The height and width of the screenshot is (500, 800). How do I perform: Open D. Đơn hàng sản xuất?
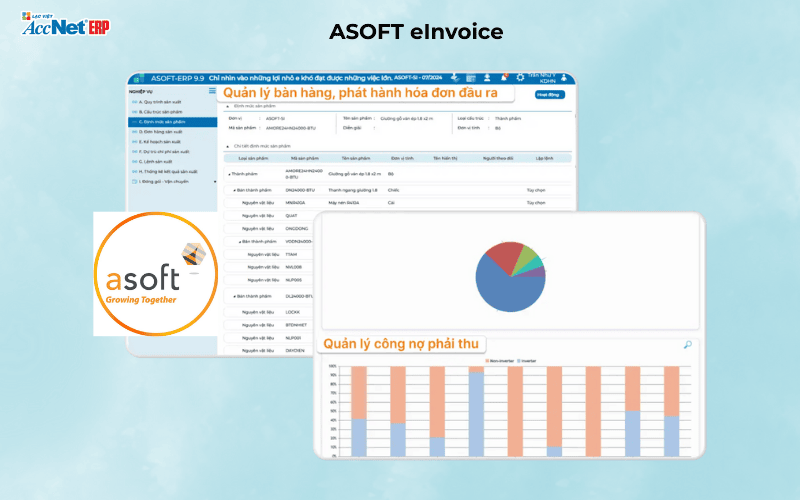[x=160, y=132]
